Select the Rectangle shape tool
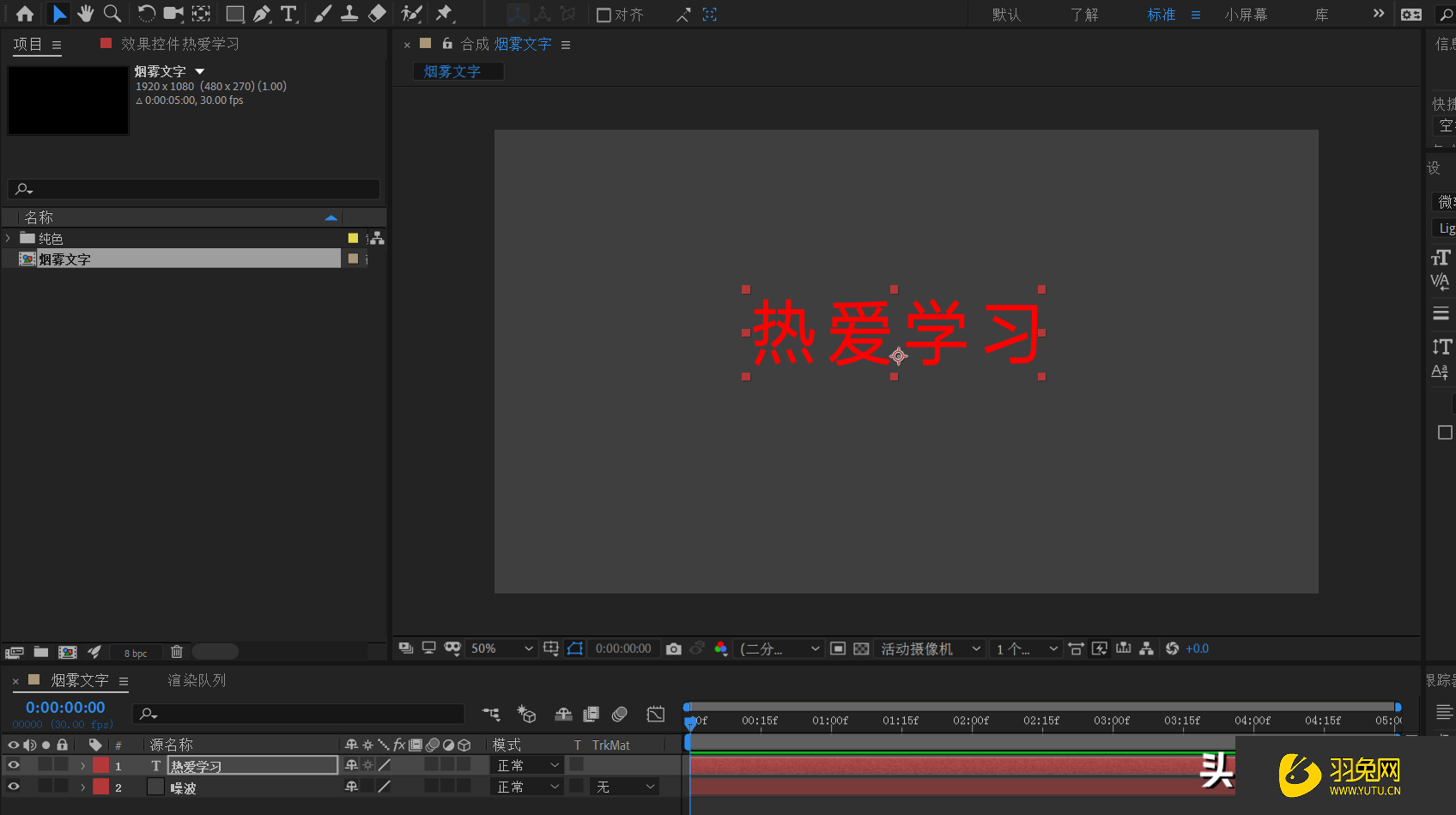Screen dimensions: 1456x815 234,14
